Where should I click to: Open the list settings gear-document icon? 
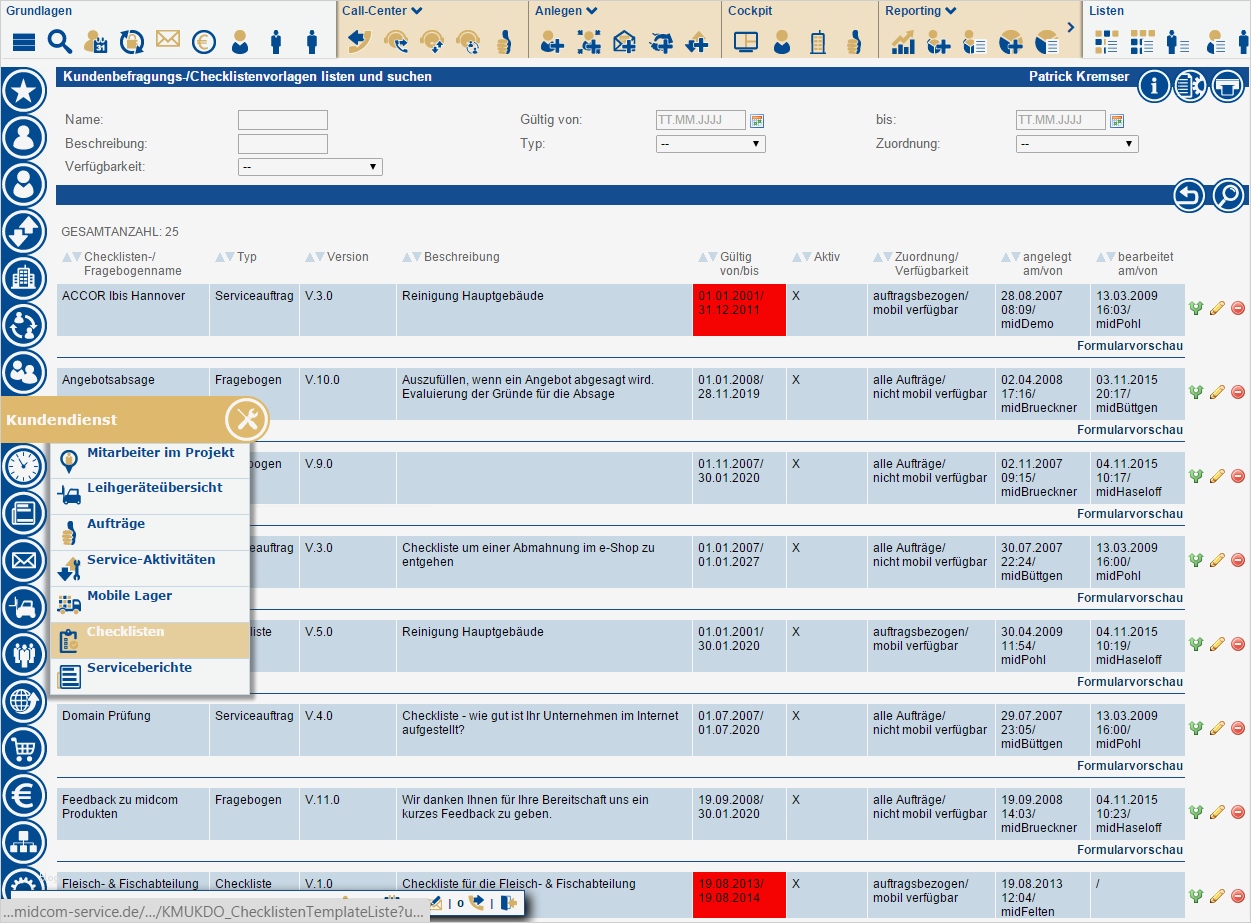(1190, 86)
